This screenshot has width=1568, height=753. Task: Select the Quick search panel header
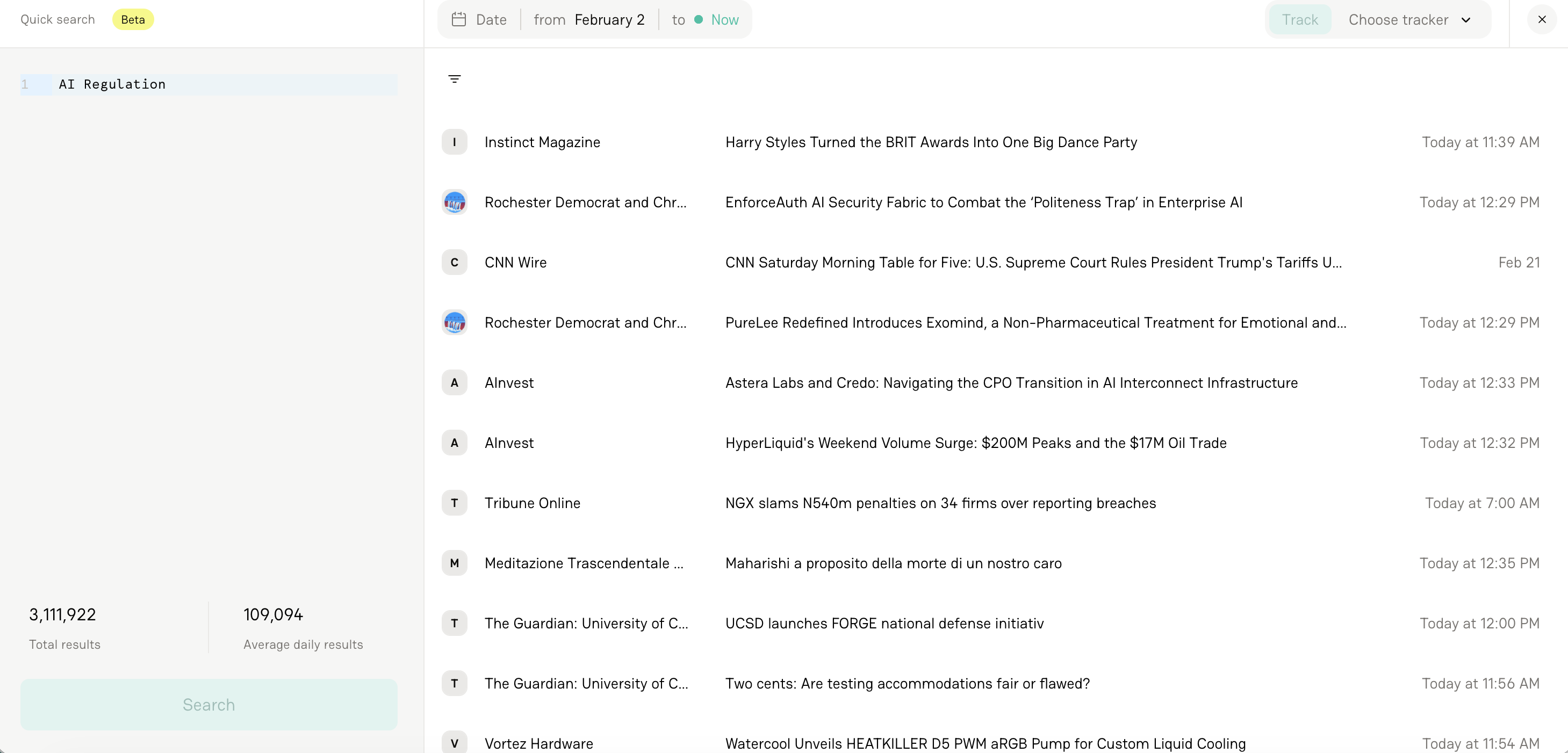57,19
